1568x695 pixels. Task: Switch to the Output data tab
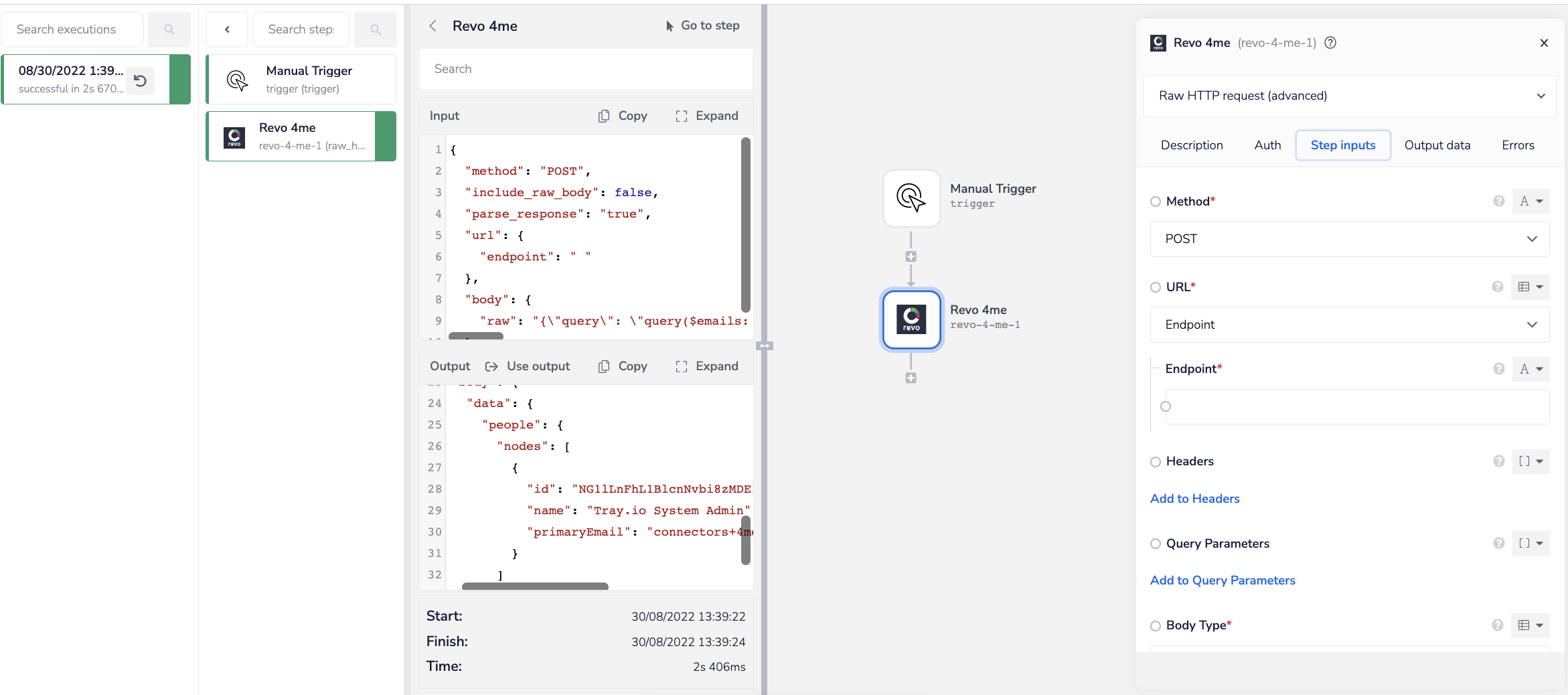[x=1437, y=145]
